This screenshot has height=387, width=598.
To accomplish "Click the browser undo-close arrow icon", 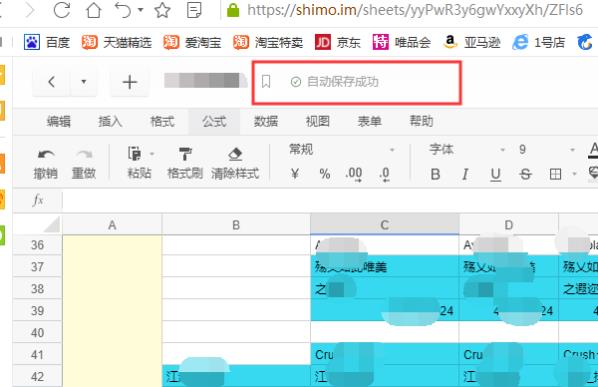I will [x=123, y=10].
